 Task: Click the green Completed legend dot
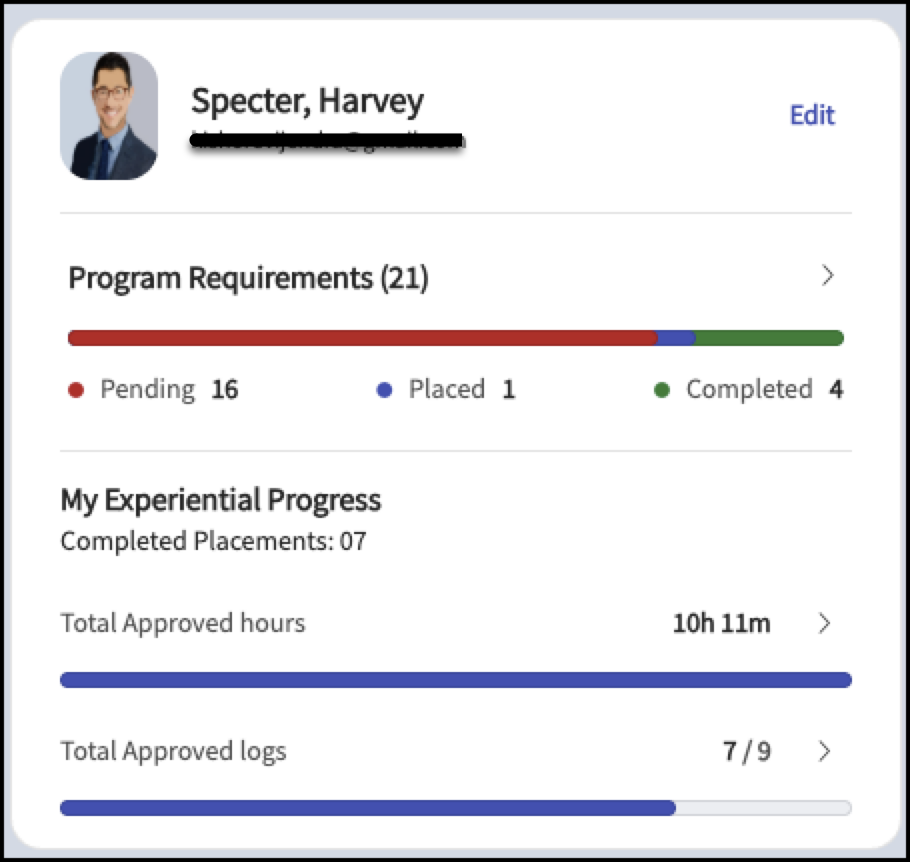click(x=662, y=390)
